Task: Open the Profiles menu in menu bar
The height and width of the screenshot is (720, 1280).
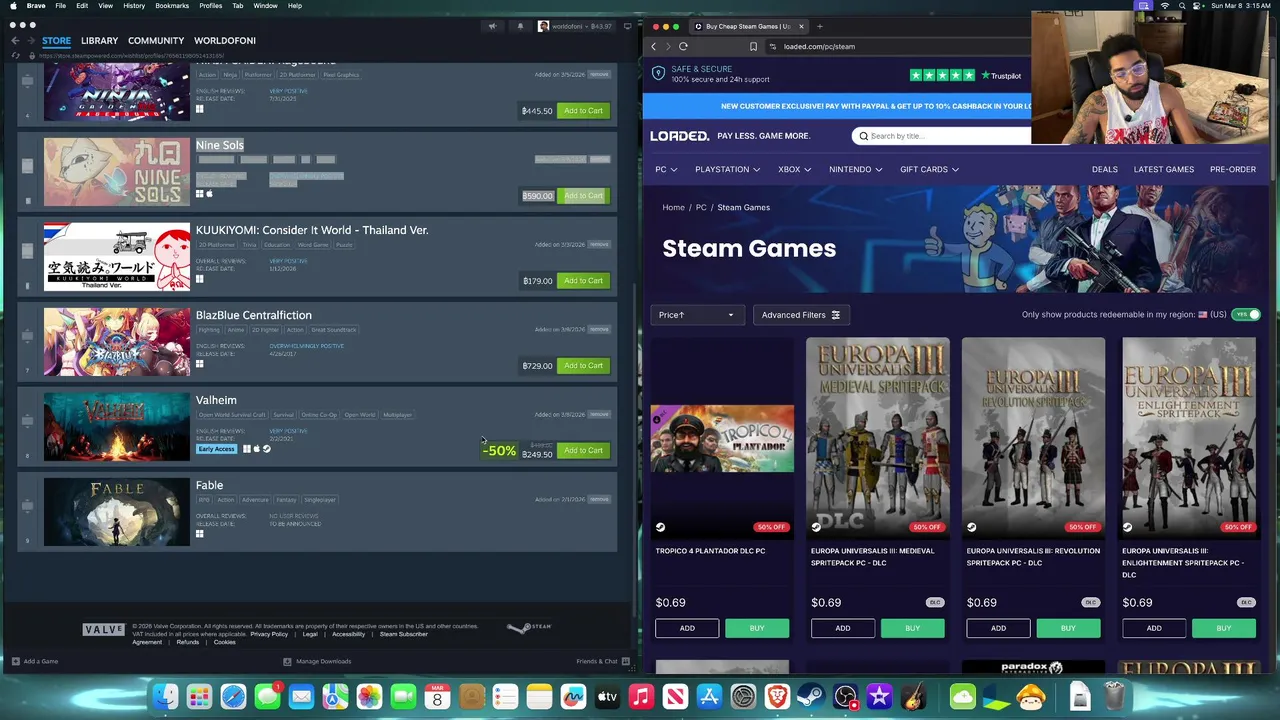Action: pos(211,6)
